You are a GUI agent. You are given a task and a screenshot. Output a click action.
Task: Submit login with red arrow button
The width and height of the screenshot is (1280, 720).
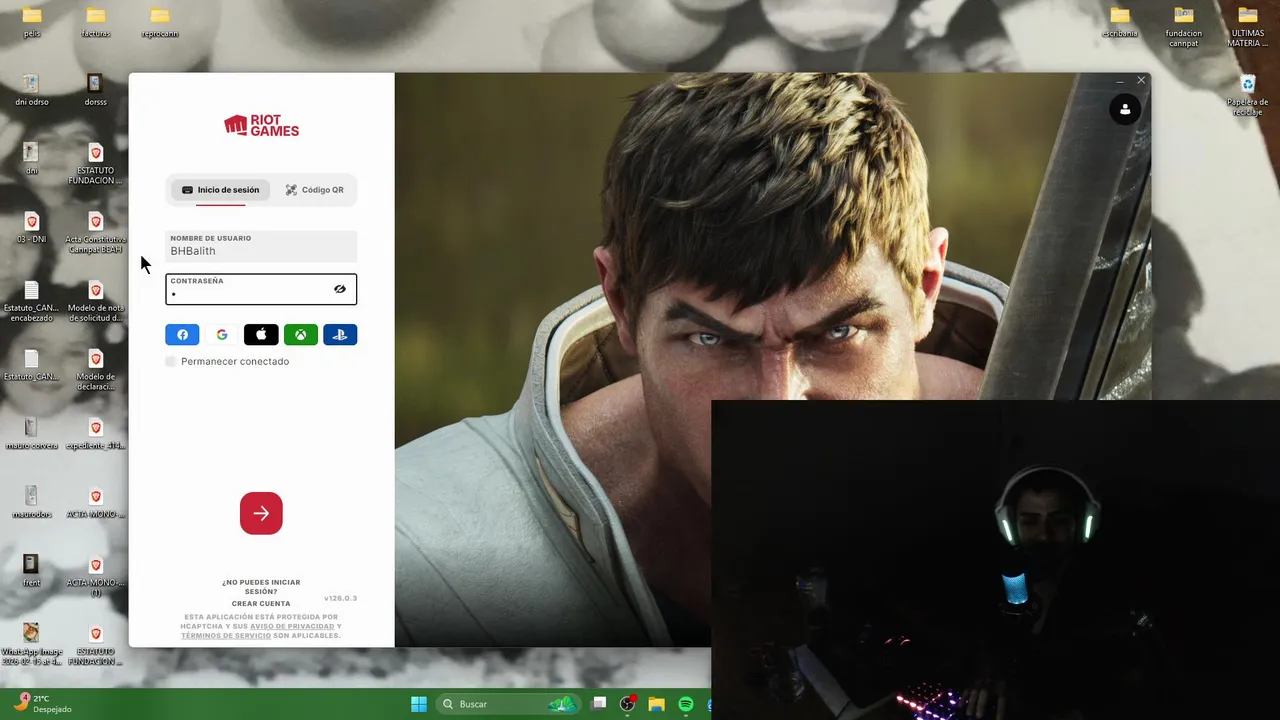[x=261, y=513]
